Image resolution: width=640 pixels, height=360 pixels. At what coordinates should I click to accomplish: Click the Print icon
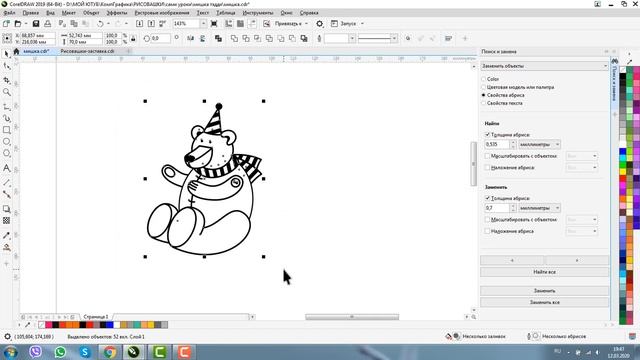(48, 24)
